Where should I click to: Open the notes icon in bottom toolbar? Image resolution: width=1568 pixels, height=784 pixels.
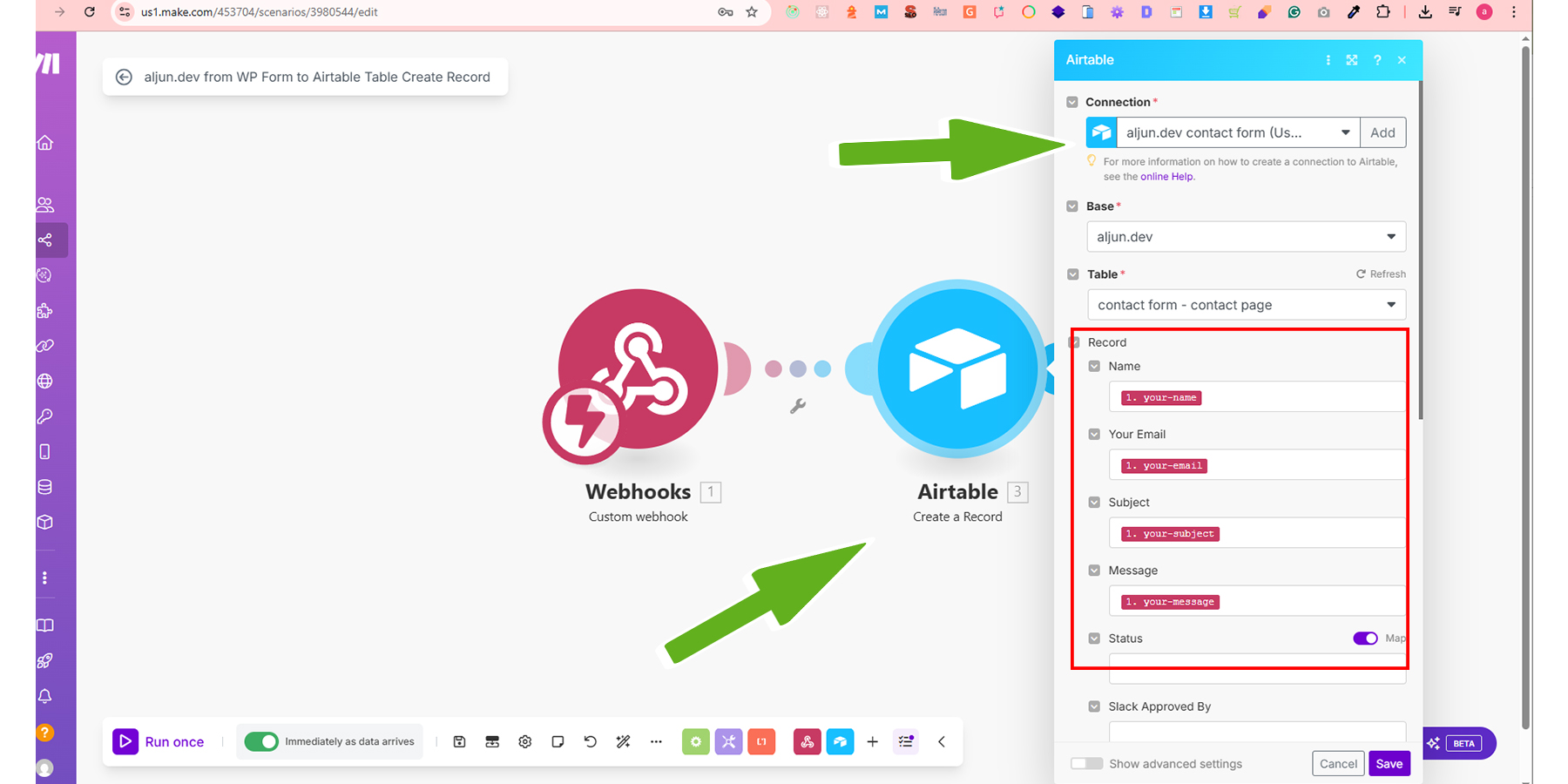tap(558, 741)
